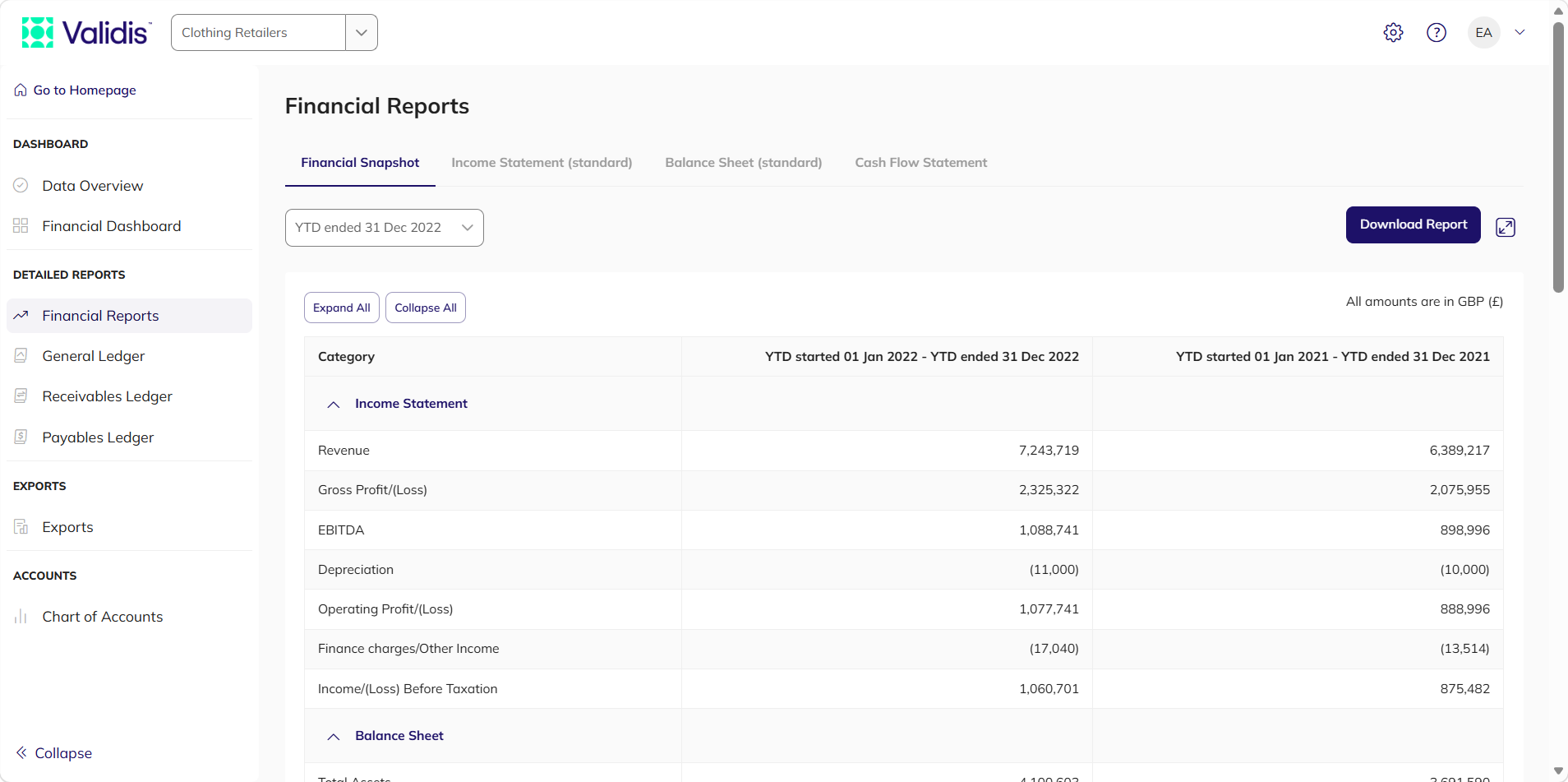Click the scrollbar up arrow

point(1558,12)
